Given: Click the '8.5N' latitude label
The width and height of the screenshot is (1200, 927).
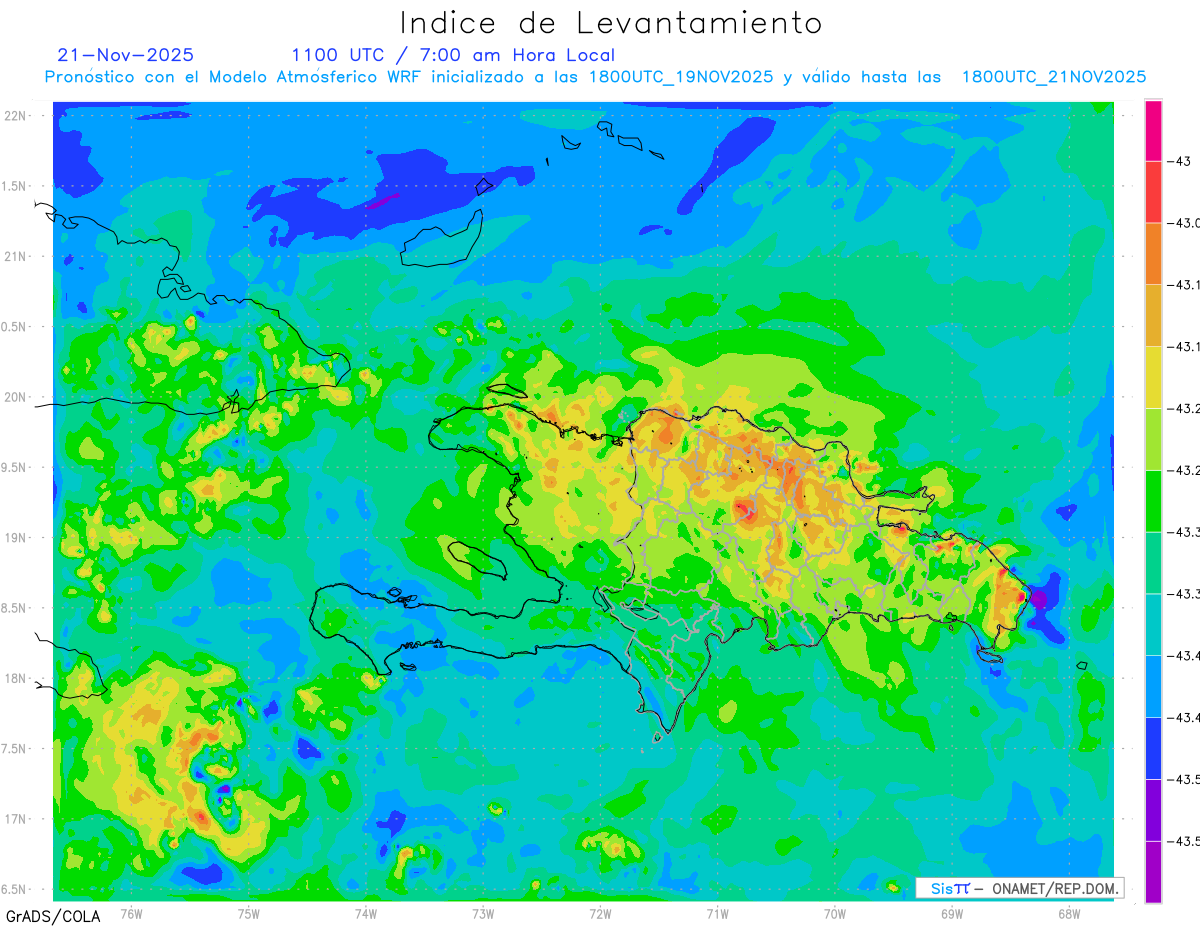Looking at the screenshot, I should pos(15,609).
